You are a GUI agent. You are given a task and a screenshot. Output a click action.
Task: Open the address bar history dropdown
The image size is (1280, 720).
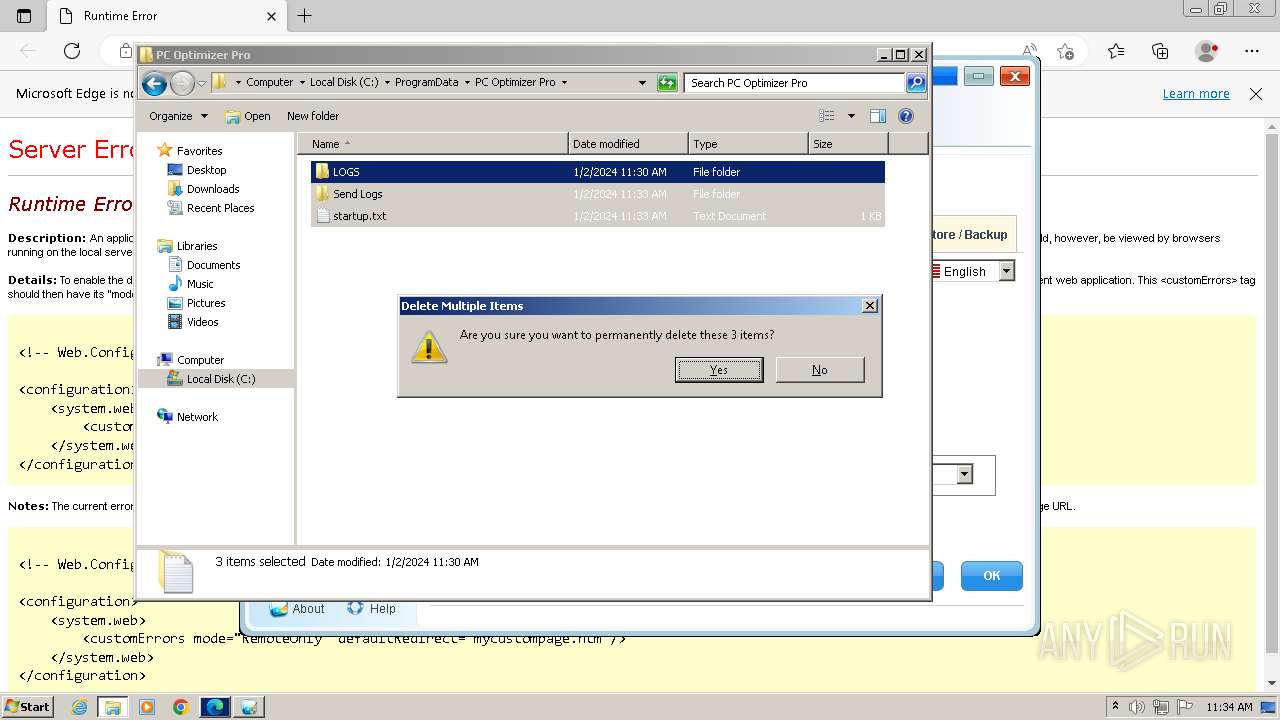click(642, 83)
